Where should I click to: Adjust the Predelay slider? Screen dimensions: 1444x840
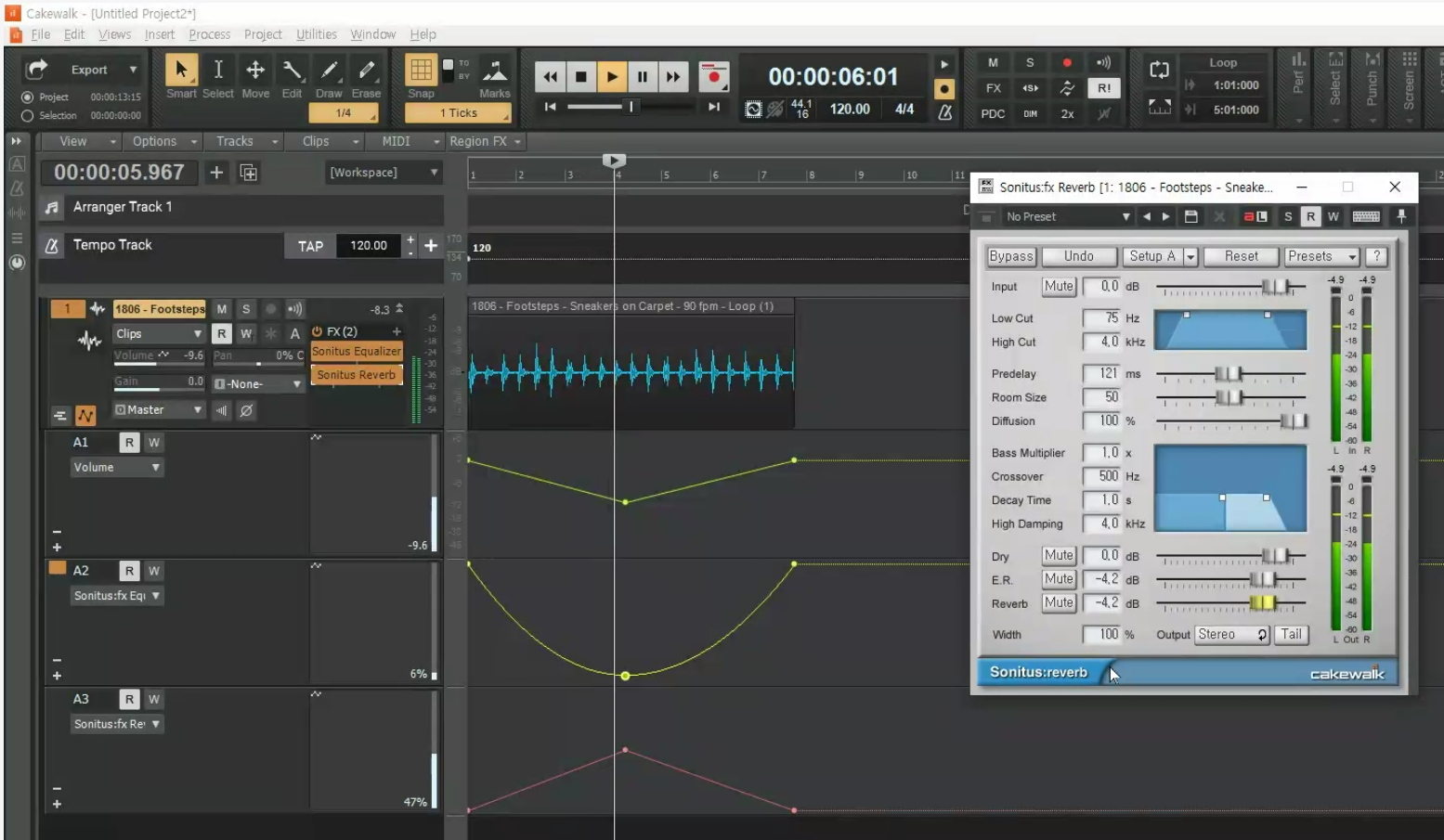click(1230, 375)
